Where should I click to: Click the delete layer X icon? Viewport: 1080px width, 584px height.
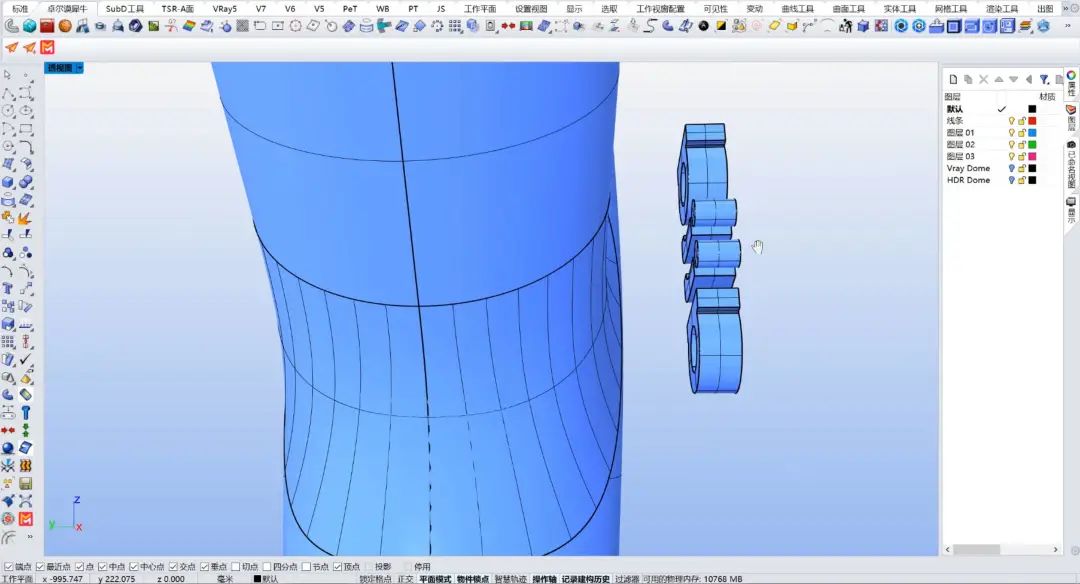[983, 79]
